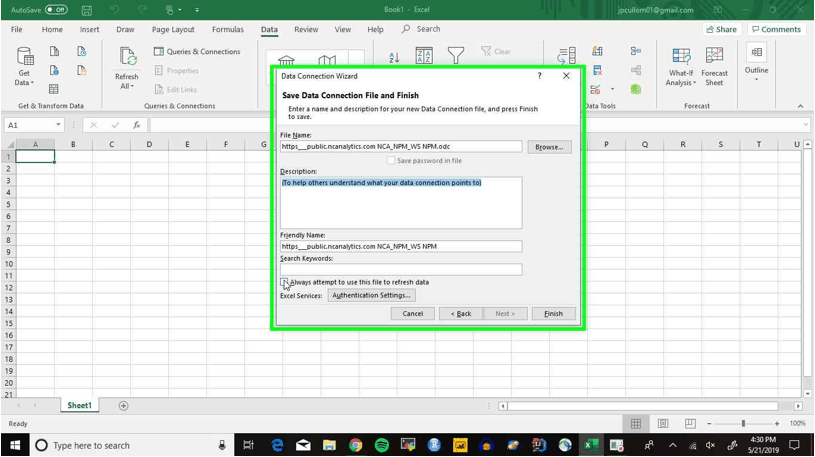The image size is (815, 457).
Task: Click the Finish button
Action: tap(554, 314)
